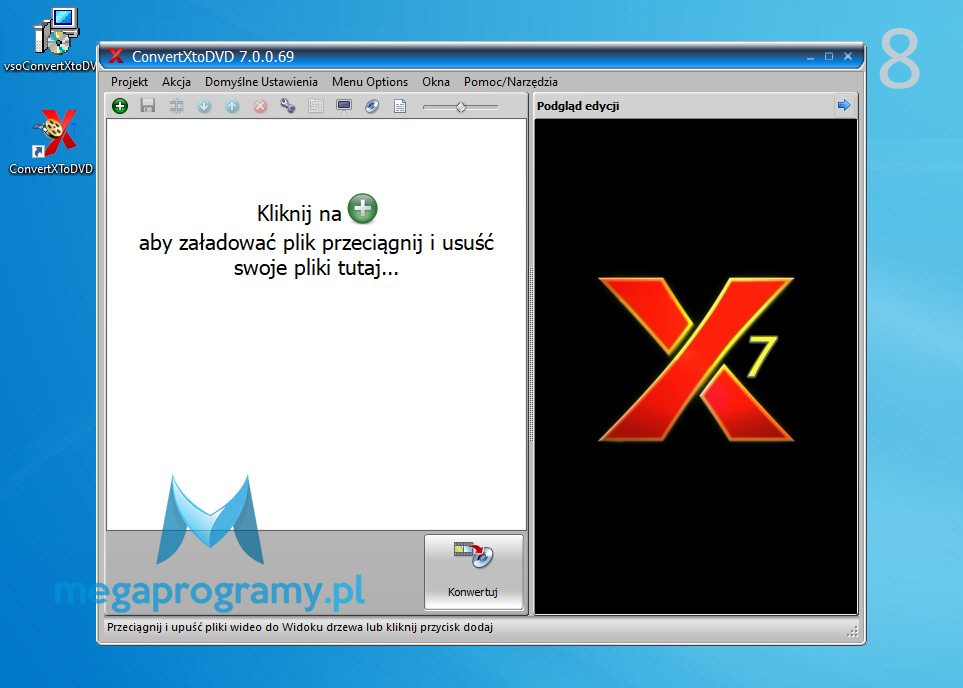Click the document log toolbar icon
This screenshot has height=688, width=963.
coord(400,106)
